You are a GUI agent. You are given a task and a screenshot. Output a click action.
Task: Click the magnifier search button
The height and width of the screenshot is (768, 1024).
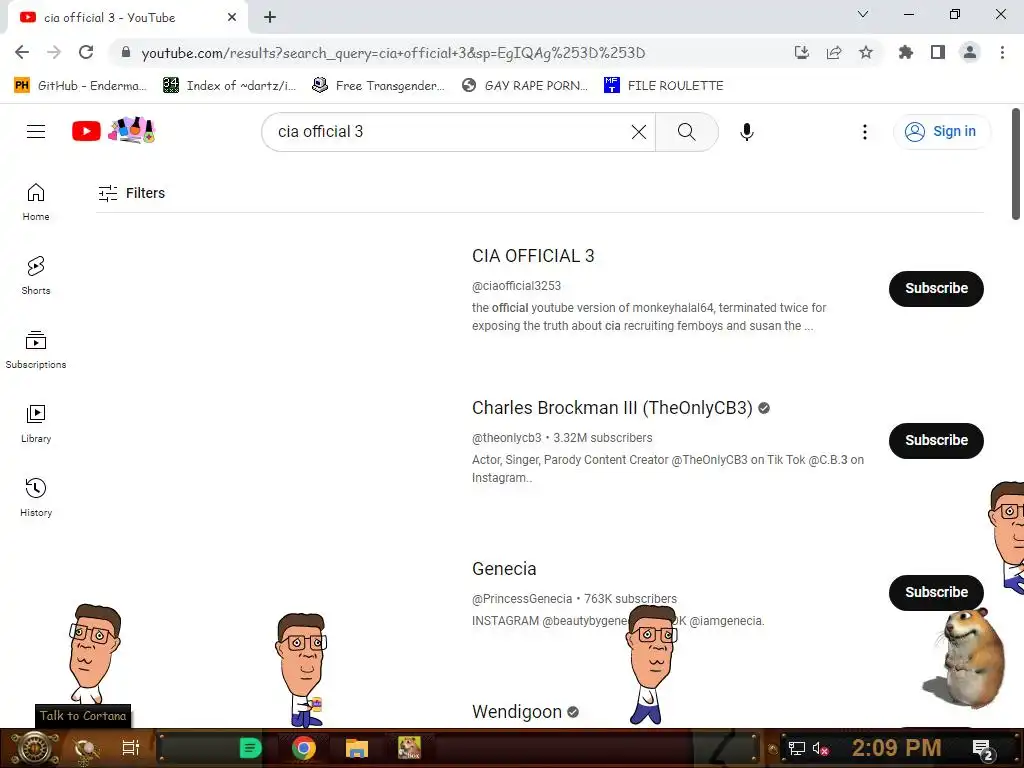click(x=686, y=132)
